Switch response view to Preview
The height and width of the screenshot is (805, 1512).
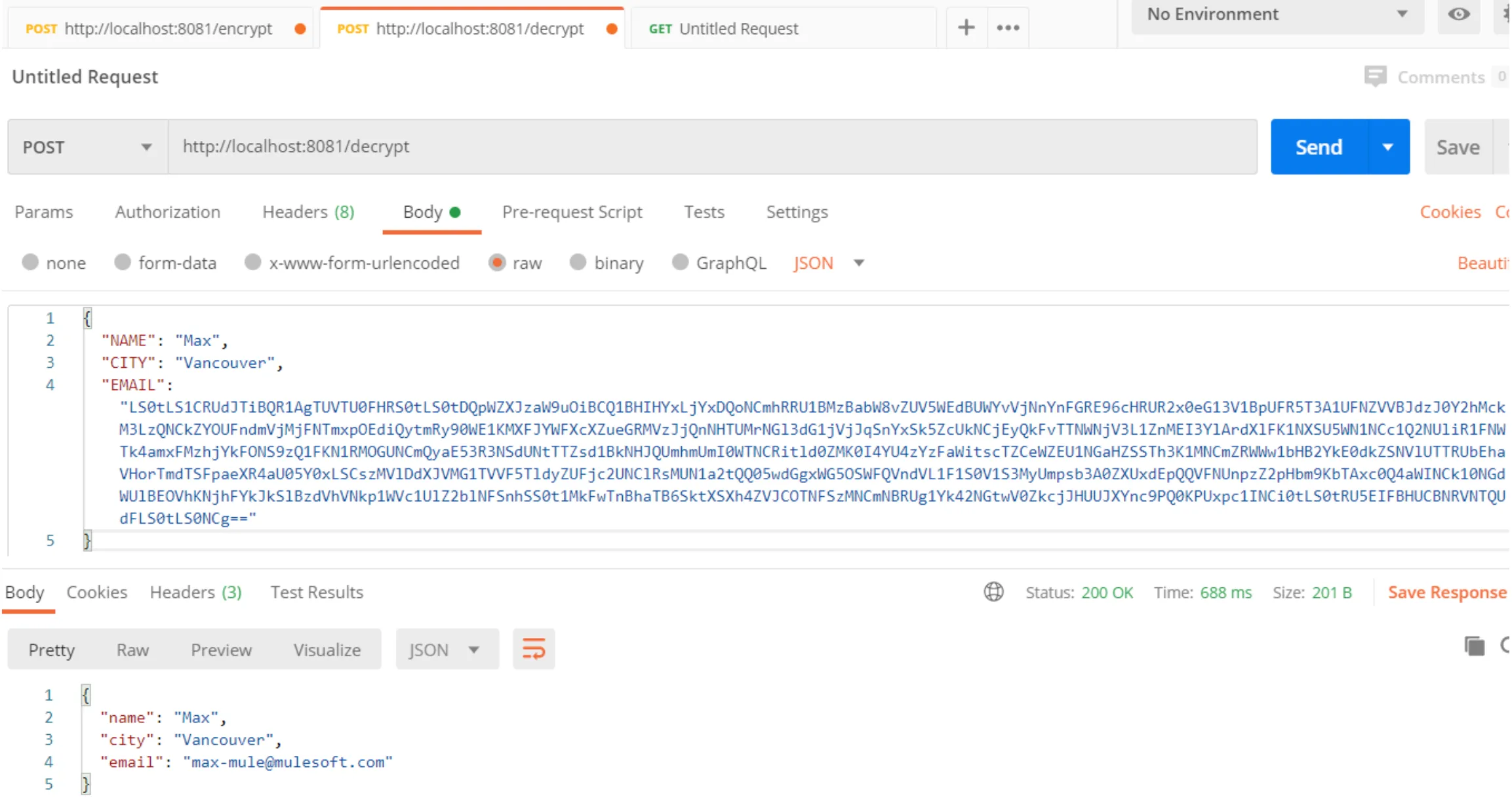coord(221,650)
